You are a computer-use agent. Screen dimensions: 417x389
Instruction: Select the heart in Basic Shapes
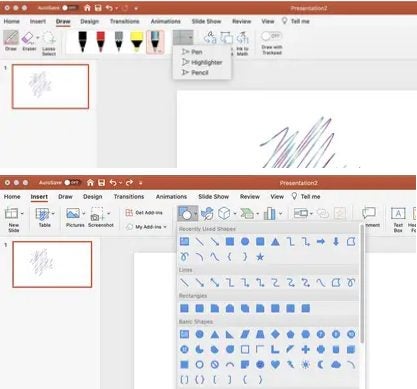pos(275,364)
